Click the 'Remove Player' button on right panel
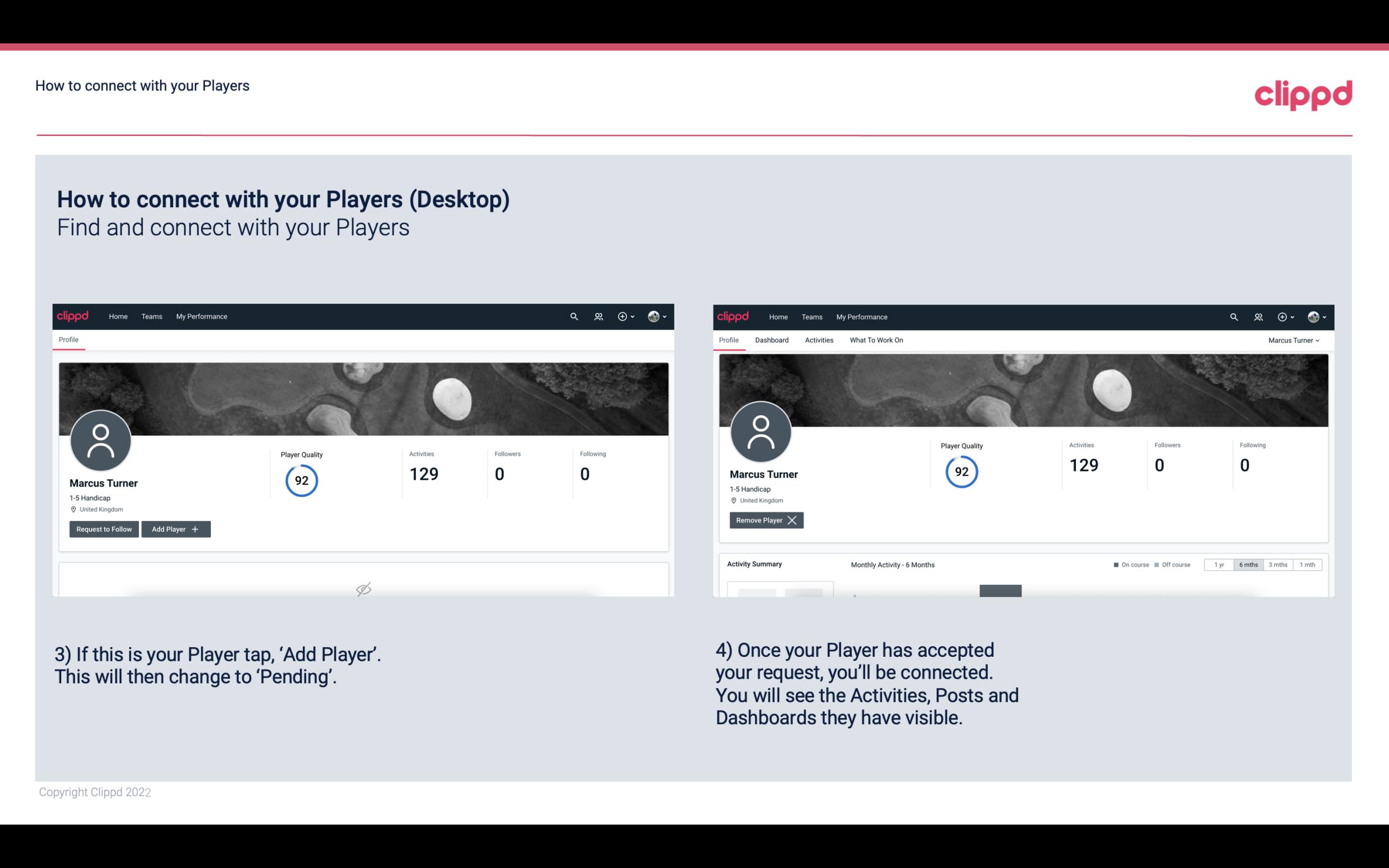The height and width of the screenshot is (868, 1389). 765,520
